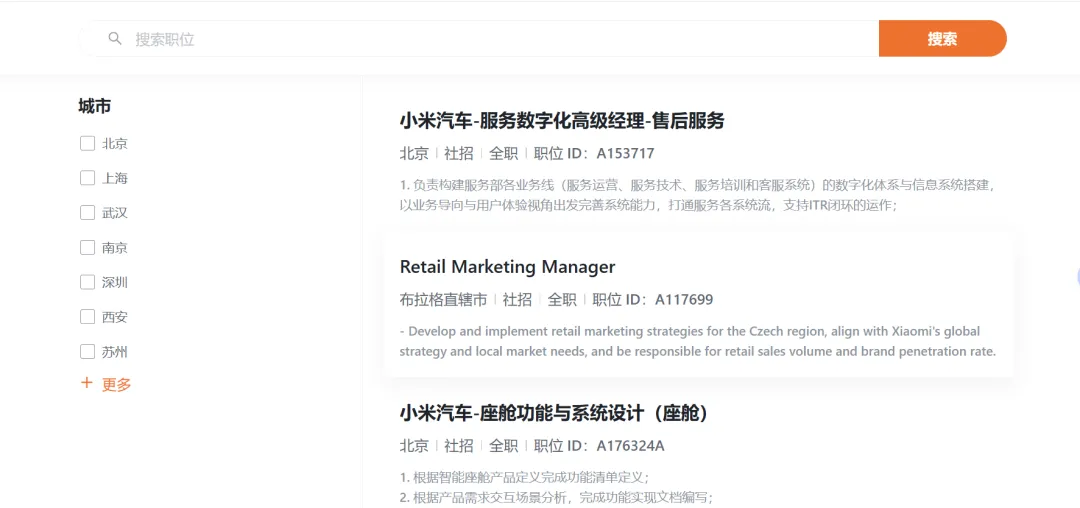Click job ID text A153717
1080x508 pixels.
tap(625, 154)
